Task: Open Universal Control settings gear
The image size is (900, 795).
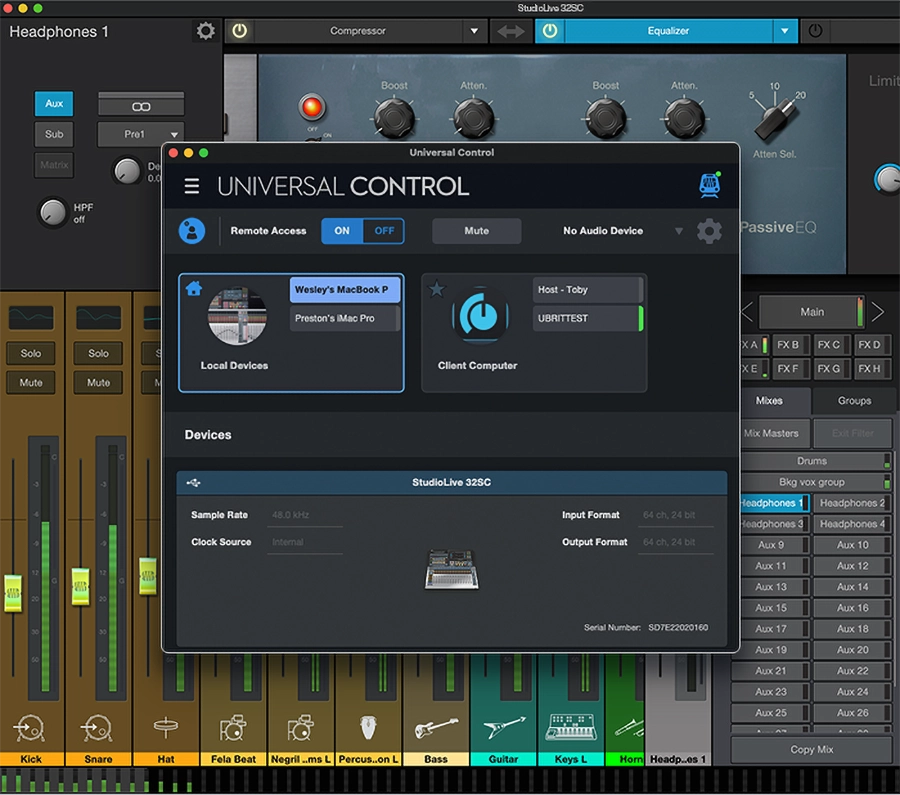Action: point(709,231)
